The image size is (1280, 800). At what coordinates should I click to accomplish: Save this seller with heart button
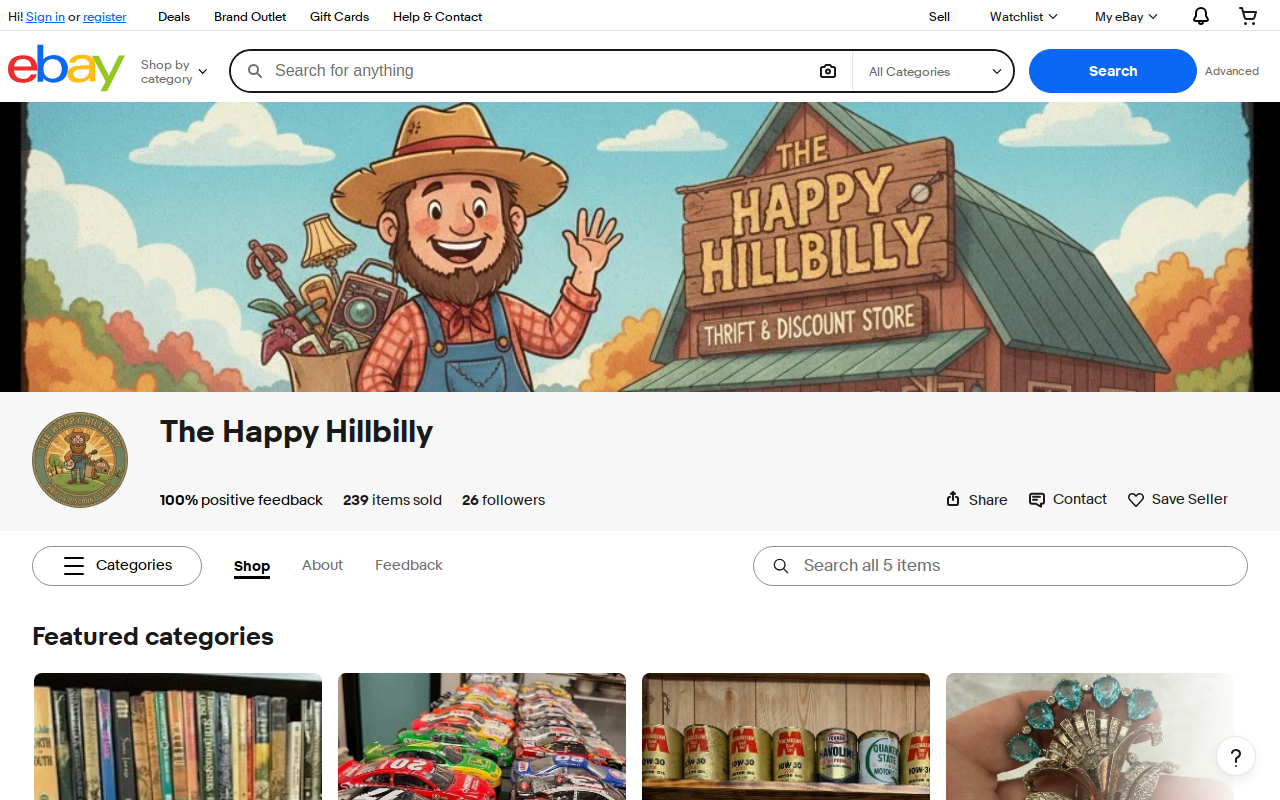click(x=1177, y=499)
